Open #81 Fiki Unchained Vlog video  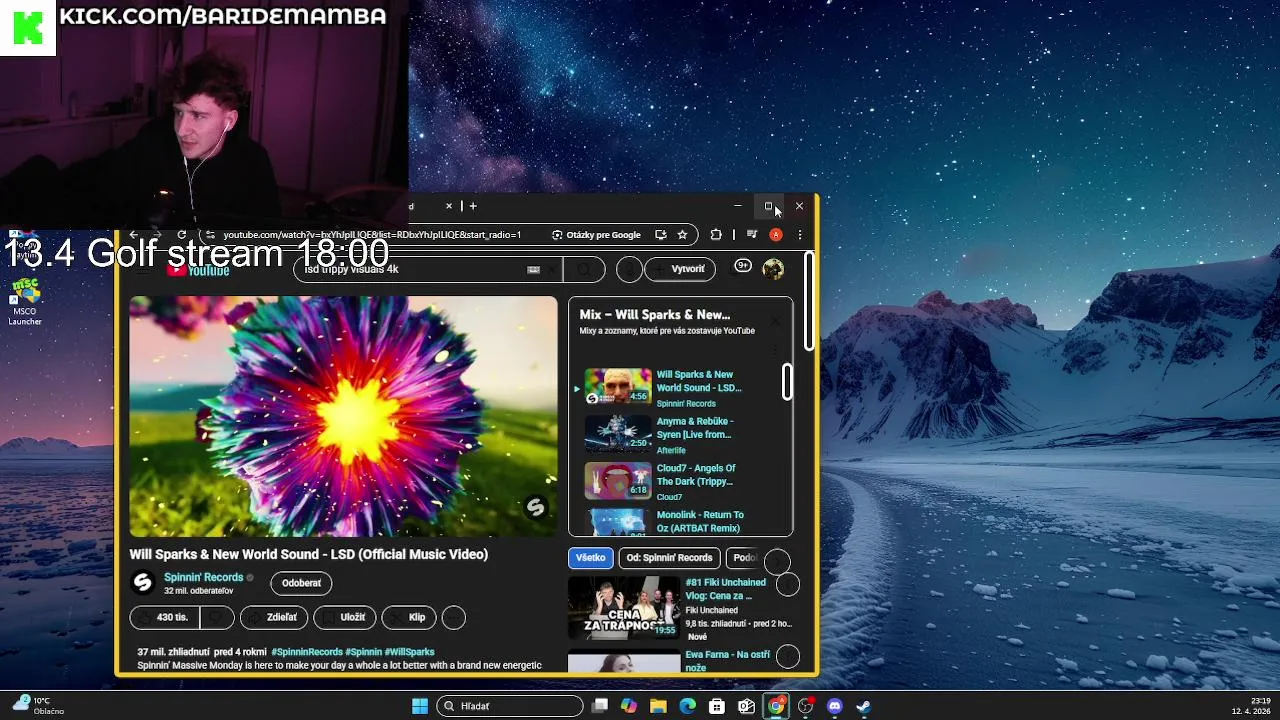(725, 588)
